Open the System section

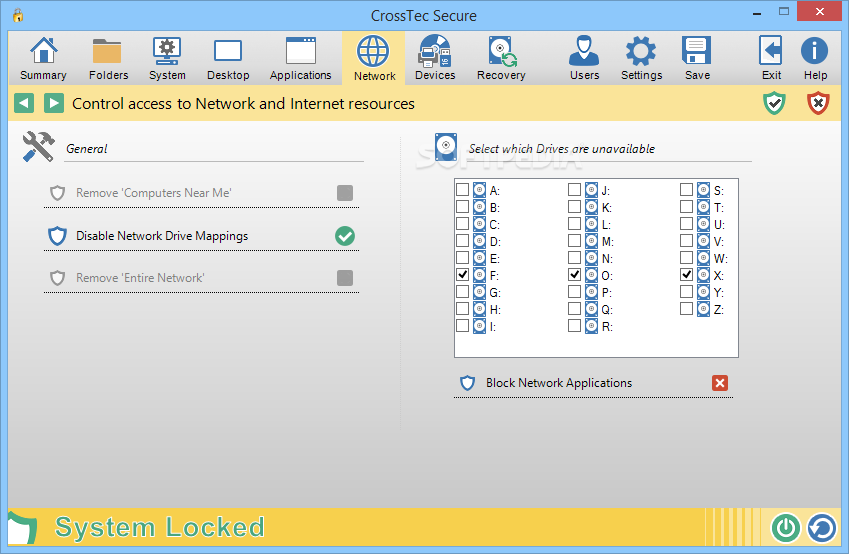(x=167, y=58)
